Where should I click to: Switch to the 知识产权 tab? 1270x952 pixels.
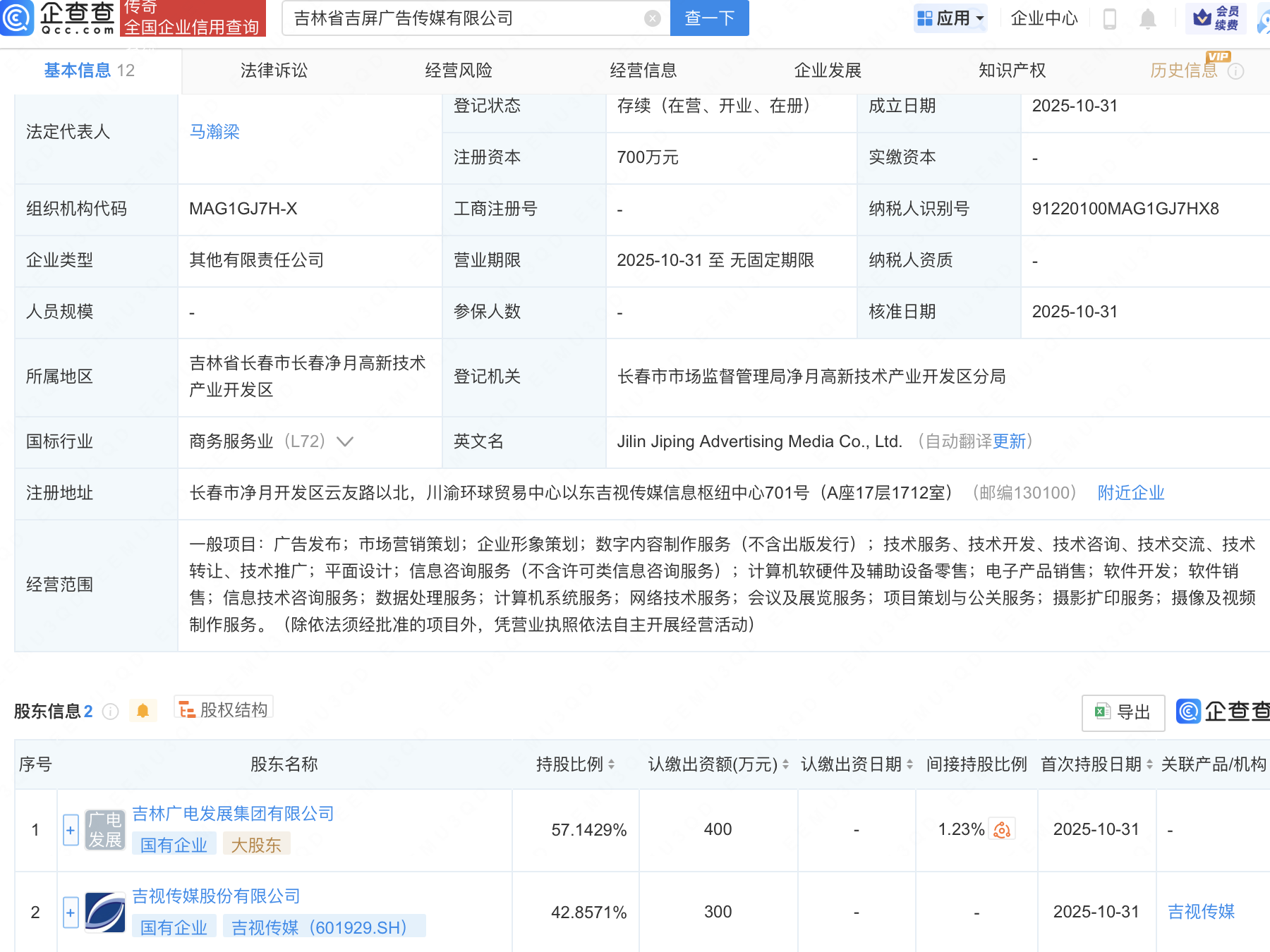[x=1012, y=71]
